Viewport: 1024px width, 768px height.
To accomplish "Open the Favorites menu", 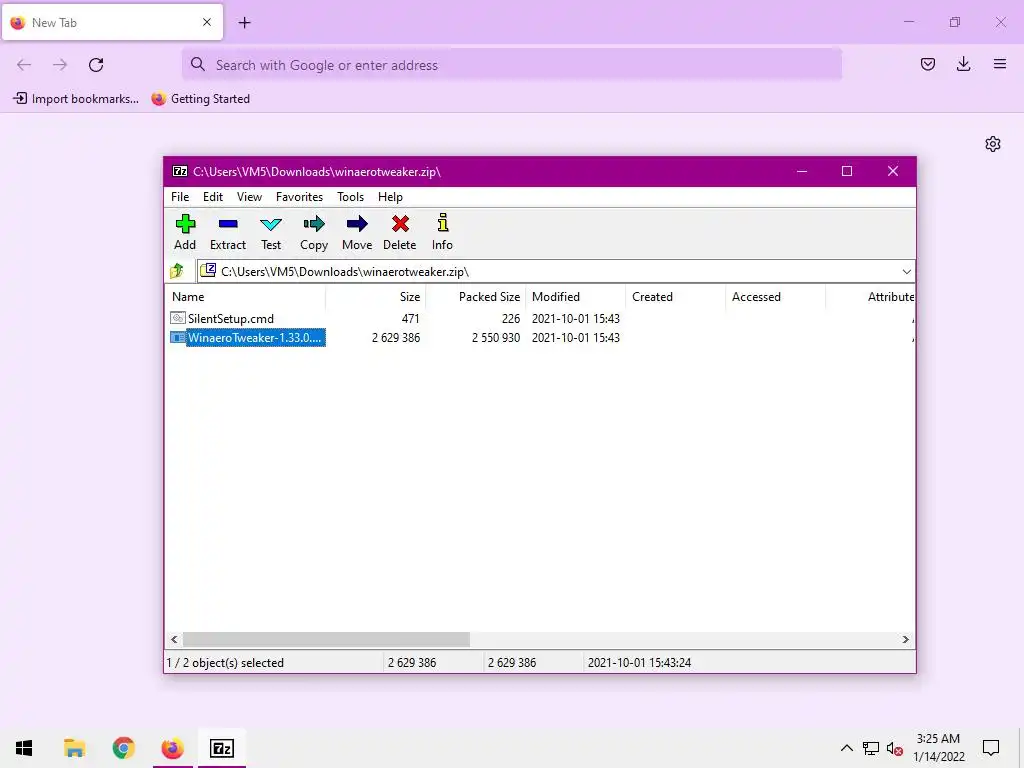I will click(299, 197).
